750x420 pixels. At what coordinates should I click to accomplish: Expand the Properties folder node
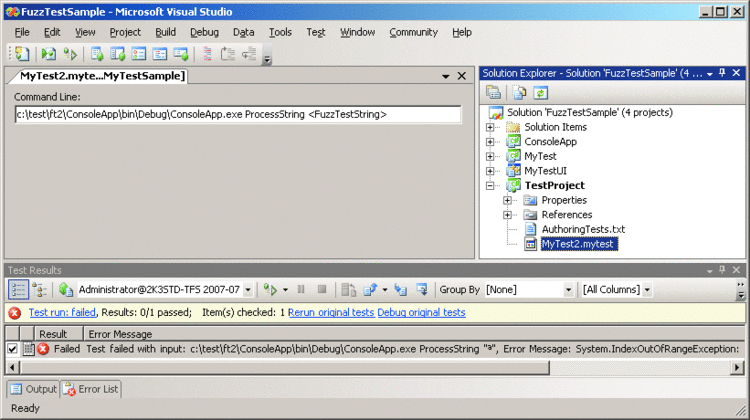tap(507, 200)
